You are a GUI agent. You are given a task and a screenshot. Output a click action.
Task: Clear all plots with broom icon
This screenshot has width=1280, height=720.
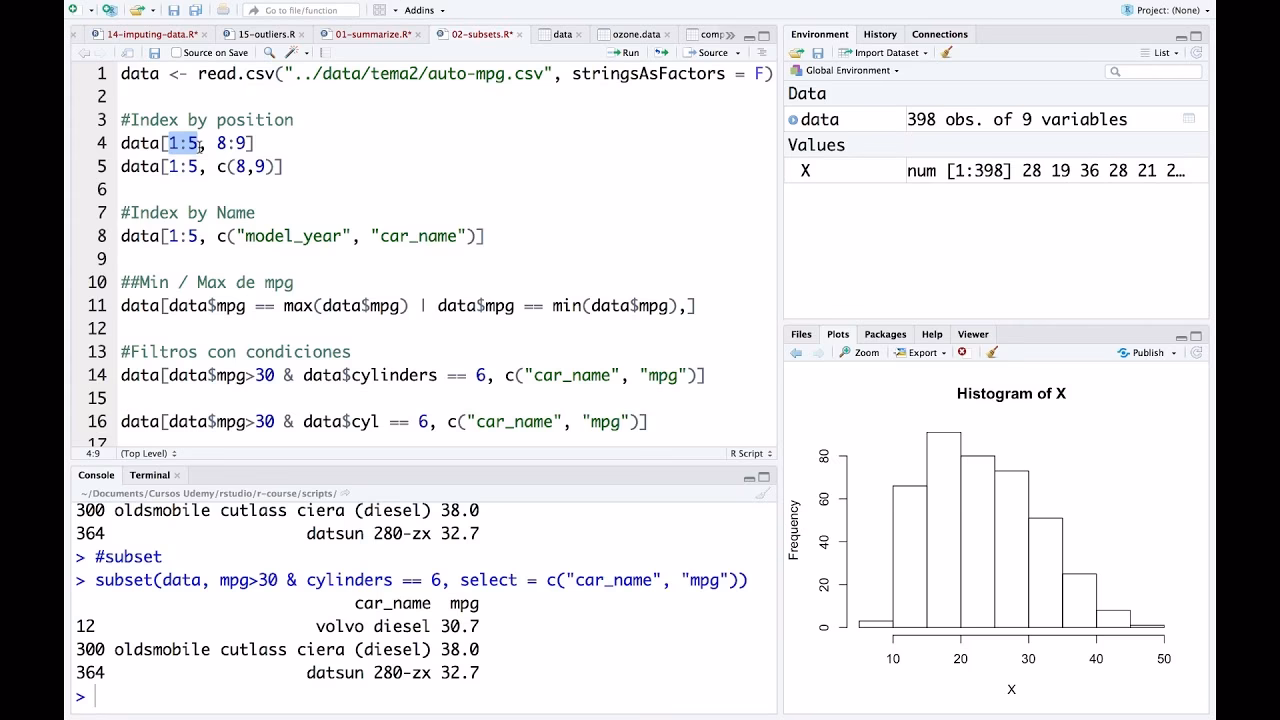(x=992, y=353)
